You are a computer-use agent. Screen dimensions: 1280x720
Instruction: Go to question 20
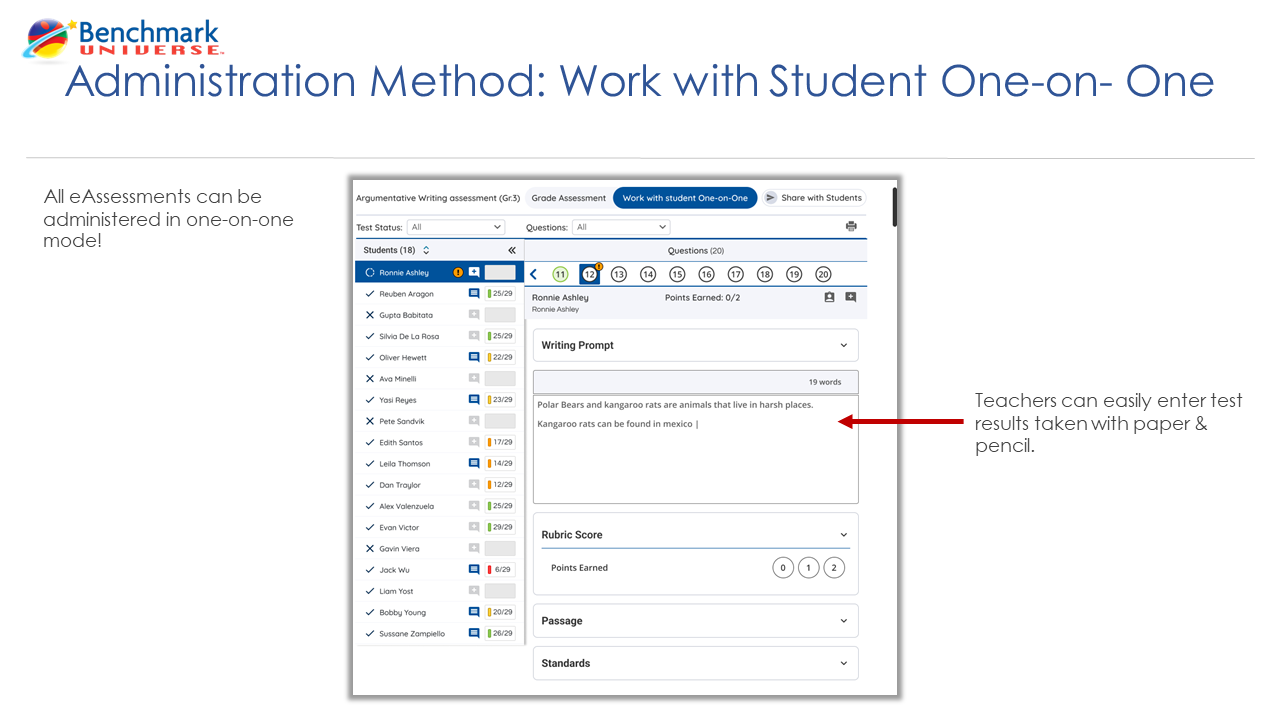[x=823, y=274]
